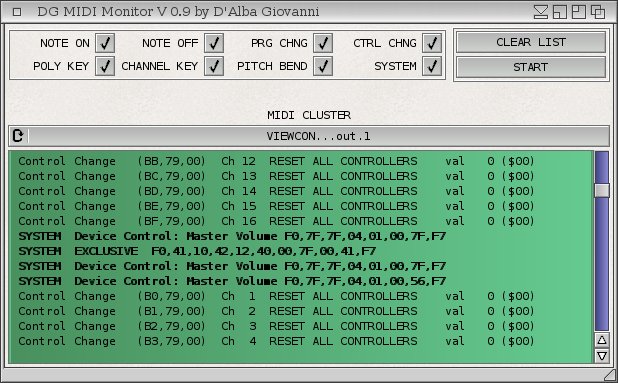Uncheck the NOTE ON checkbox
The width and height of the screenshot is (618, 383).
click(105, 43)
